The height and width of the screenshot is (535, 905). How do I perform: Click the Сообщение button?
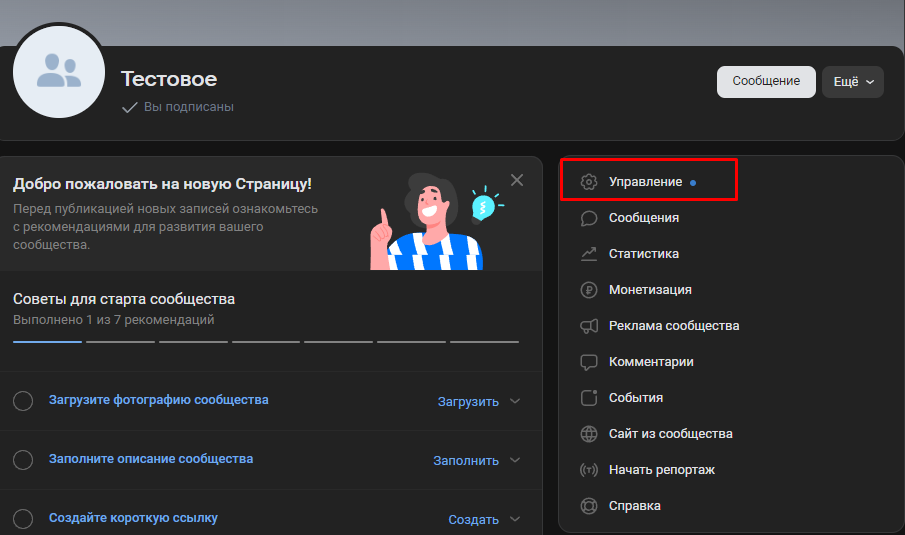click(766, 81)
